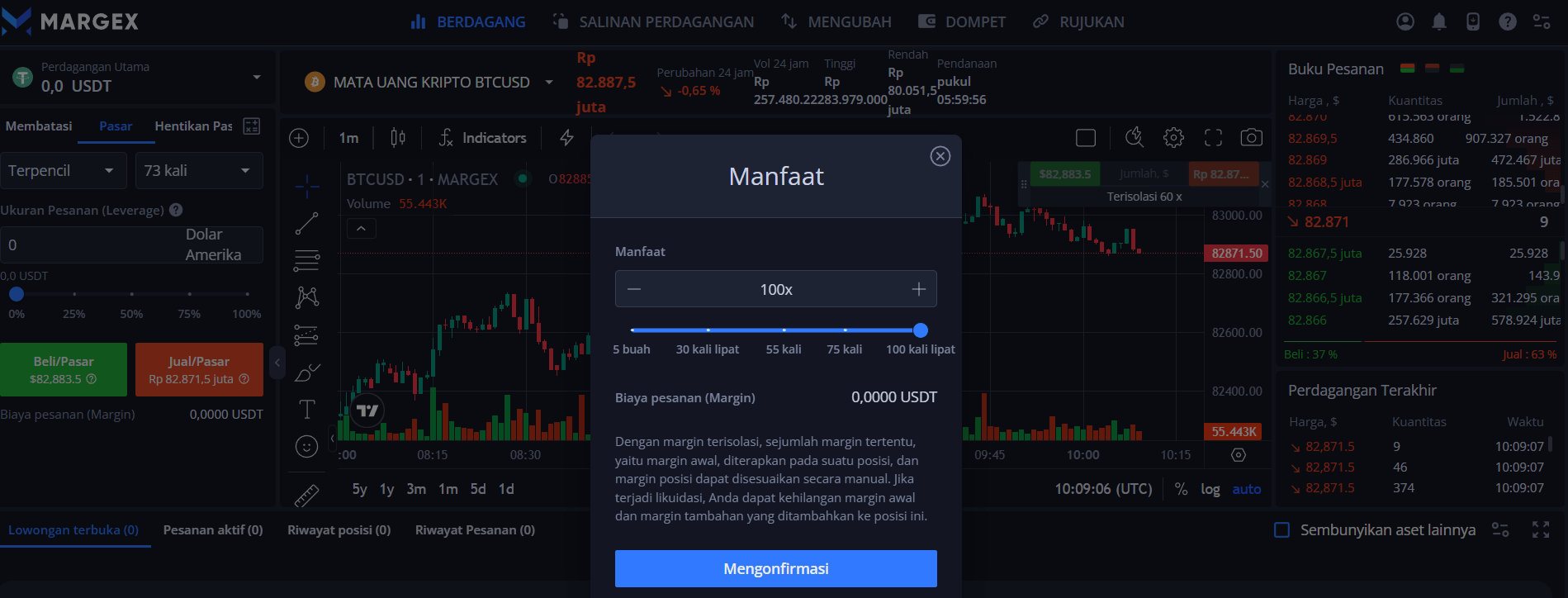Open the emoji icons tool
1568x598 pixels.
pyautogui.click(x=307, y=447)
